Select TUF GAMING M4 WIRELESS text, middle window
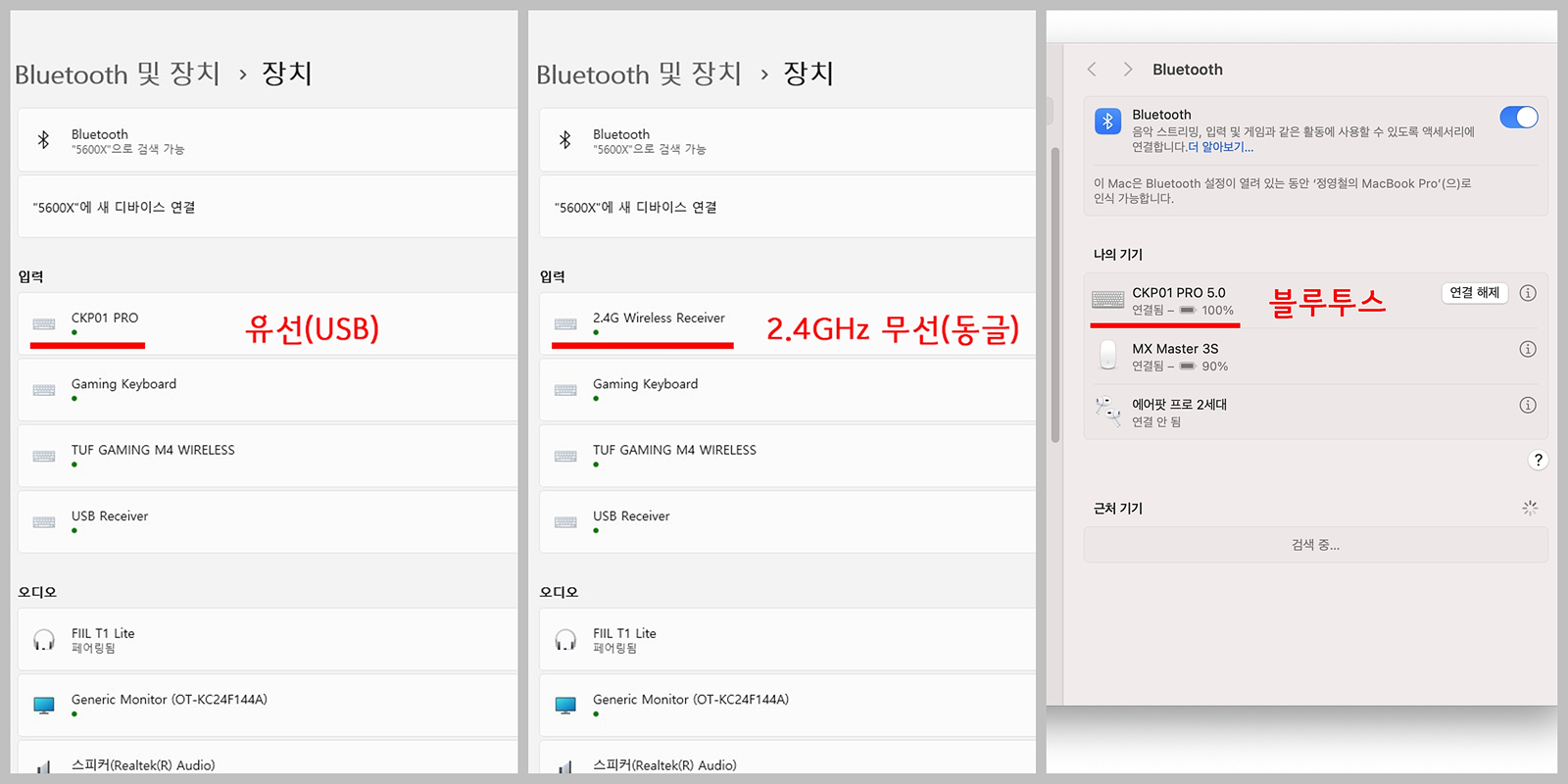 click(674, 450)
